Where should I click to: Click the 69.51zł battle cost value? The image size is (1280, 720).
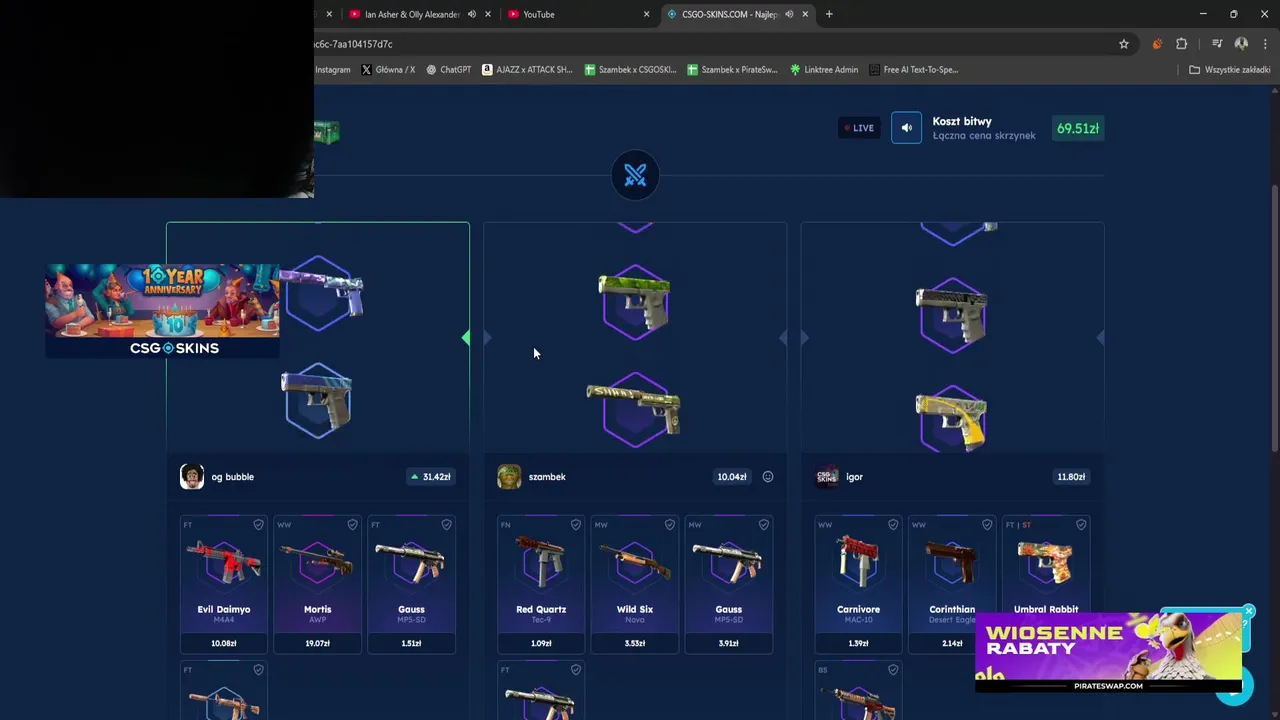pos(1078,128)
